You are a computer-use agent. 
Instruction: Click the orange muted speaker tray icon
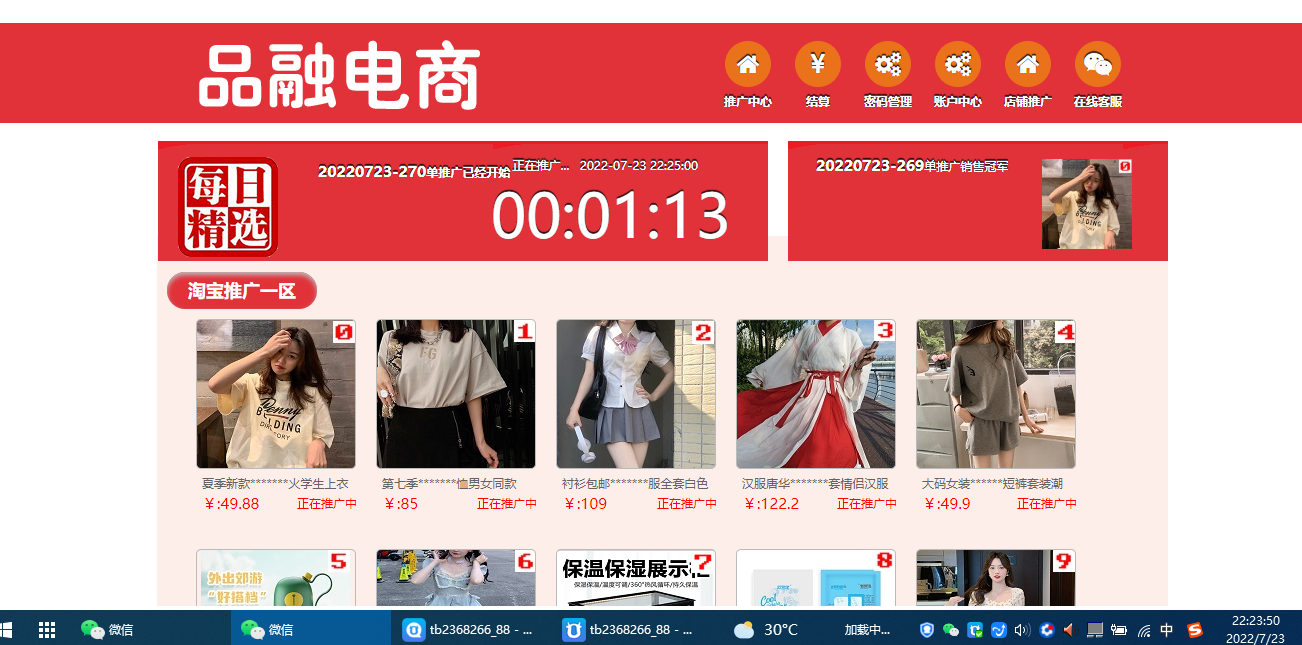(1069, 630)
